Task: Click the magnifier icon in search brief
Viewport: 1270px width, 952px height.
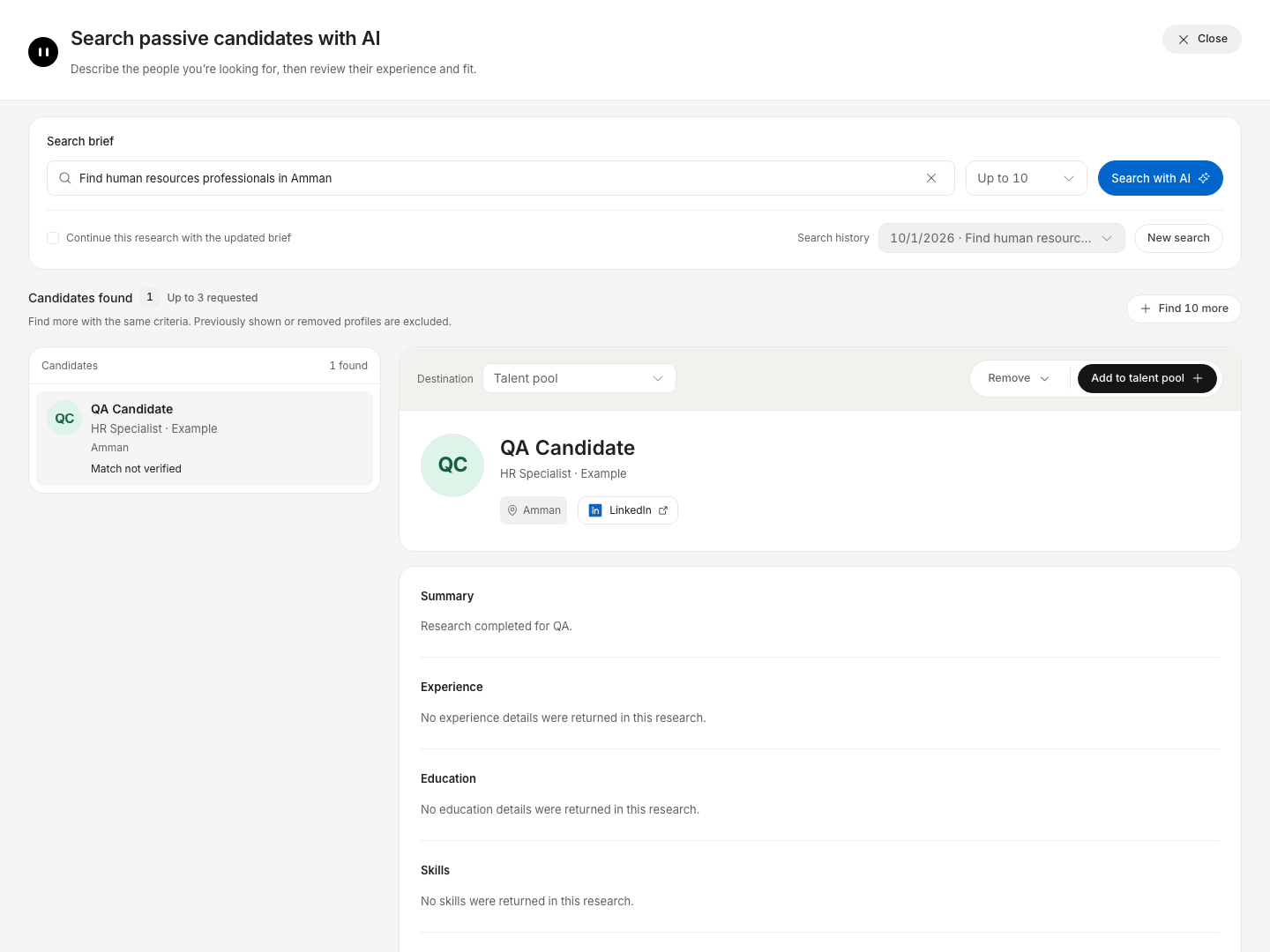Action: tap(65, 178)
